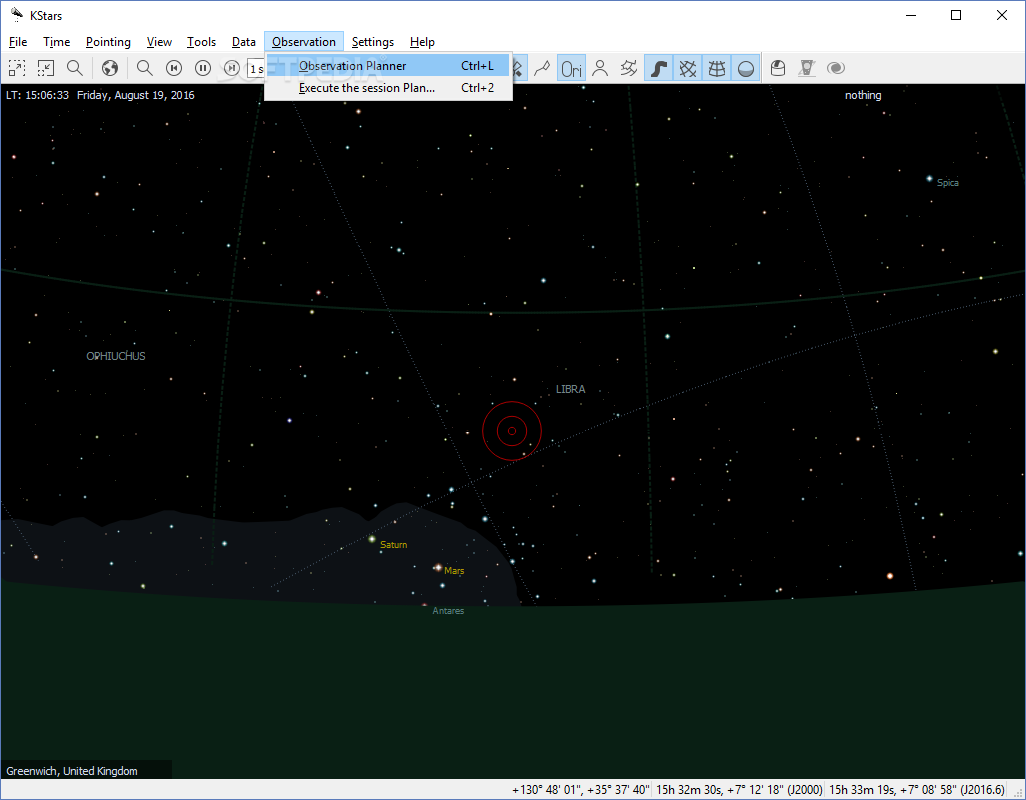Step the clock backward one step
The height and width of the screenshot is (800, 1026).
pyautogui.click(x=174, y=68)
